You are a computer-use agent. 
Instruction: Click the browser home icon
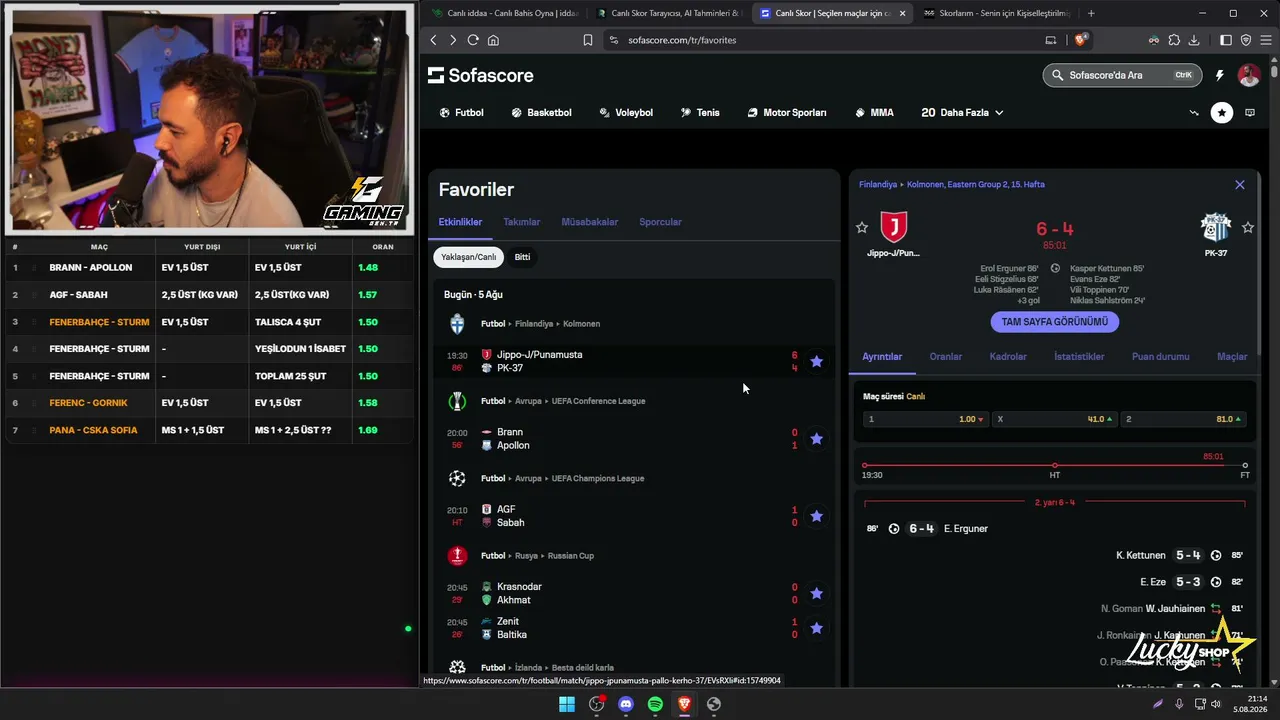pyautogui.click(x=493, y=40)
